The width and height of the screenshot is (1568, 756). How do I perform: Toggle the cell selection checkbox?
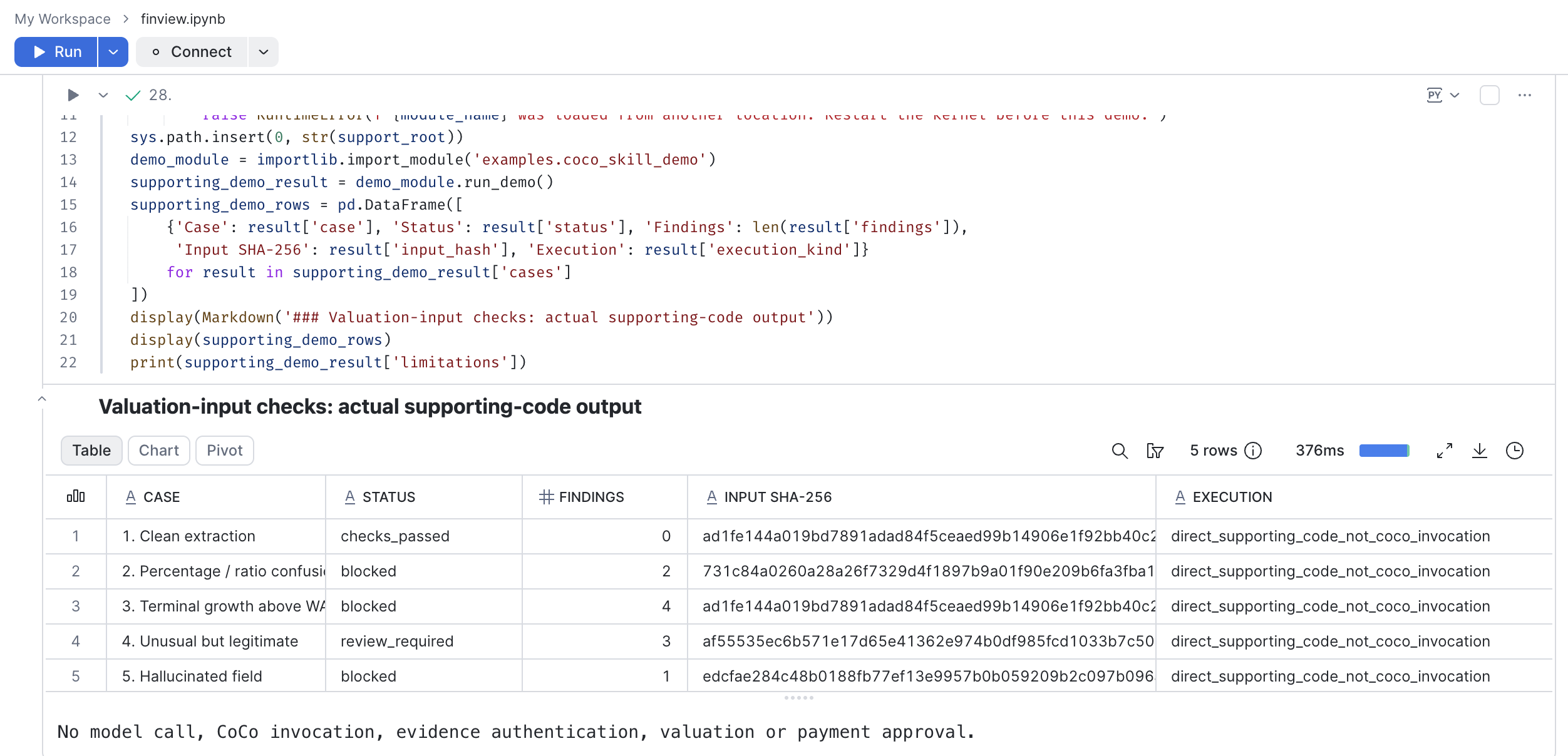(x=1490, y=95)
